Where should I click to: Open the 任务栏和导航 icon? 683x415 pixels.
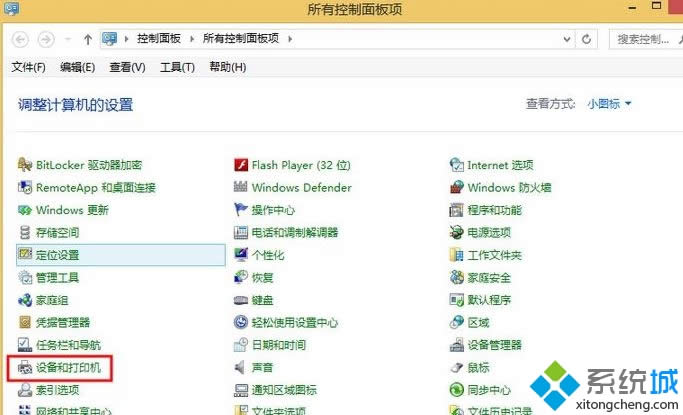point(25,345)
